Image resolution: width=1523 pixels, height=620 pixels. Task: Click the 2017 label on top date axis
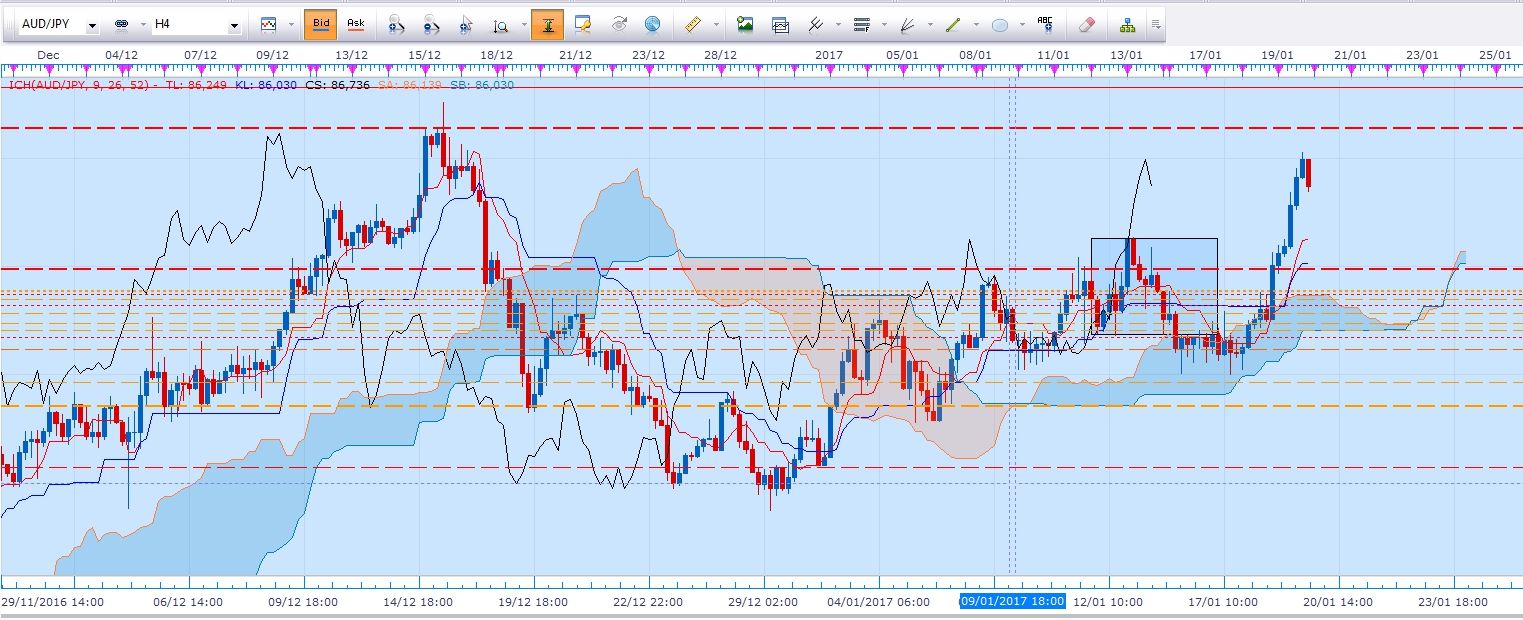(x=829, y=54)
